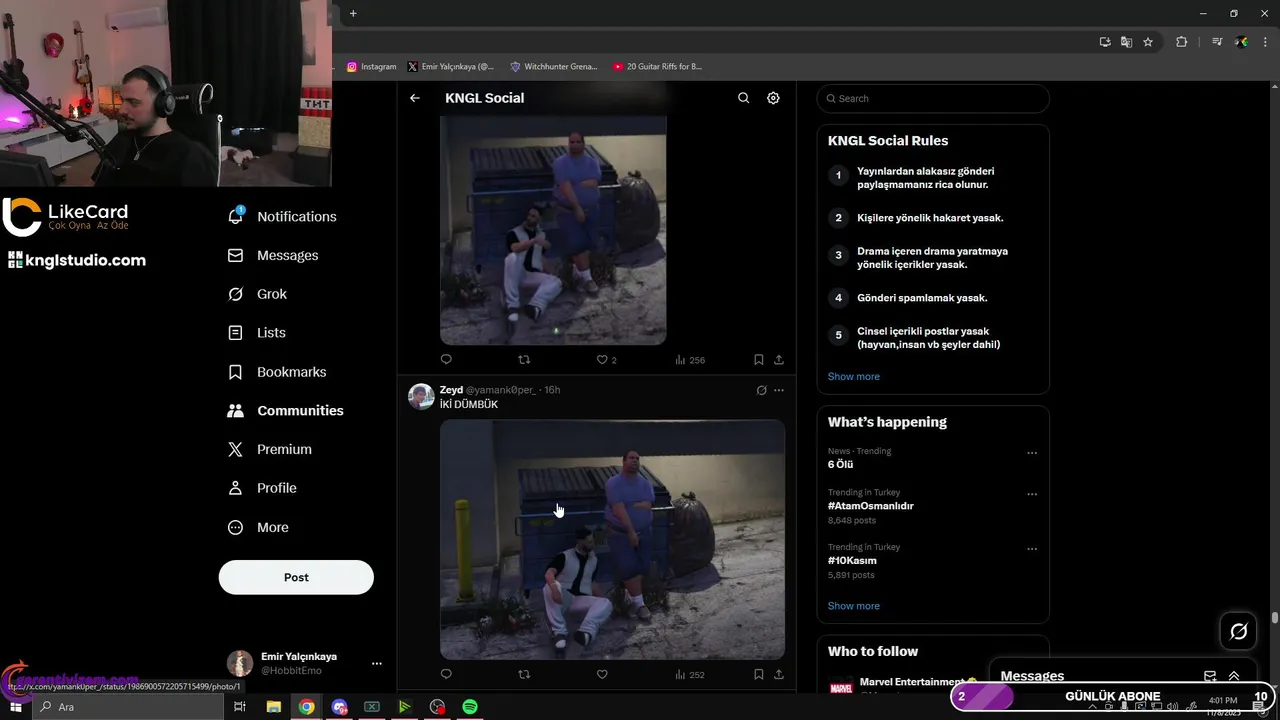Open Grok action on Zeyd's post

761,390
